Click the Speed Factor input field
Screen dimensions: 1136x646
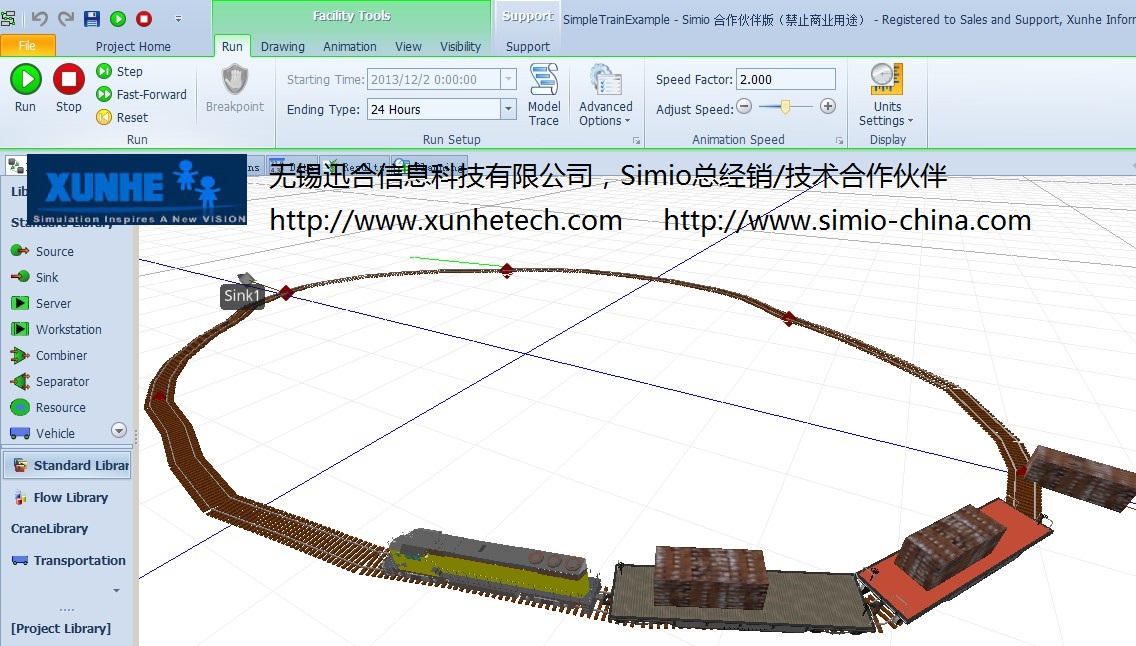click(785, 80)
